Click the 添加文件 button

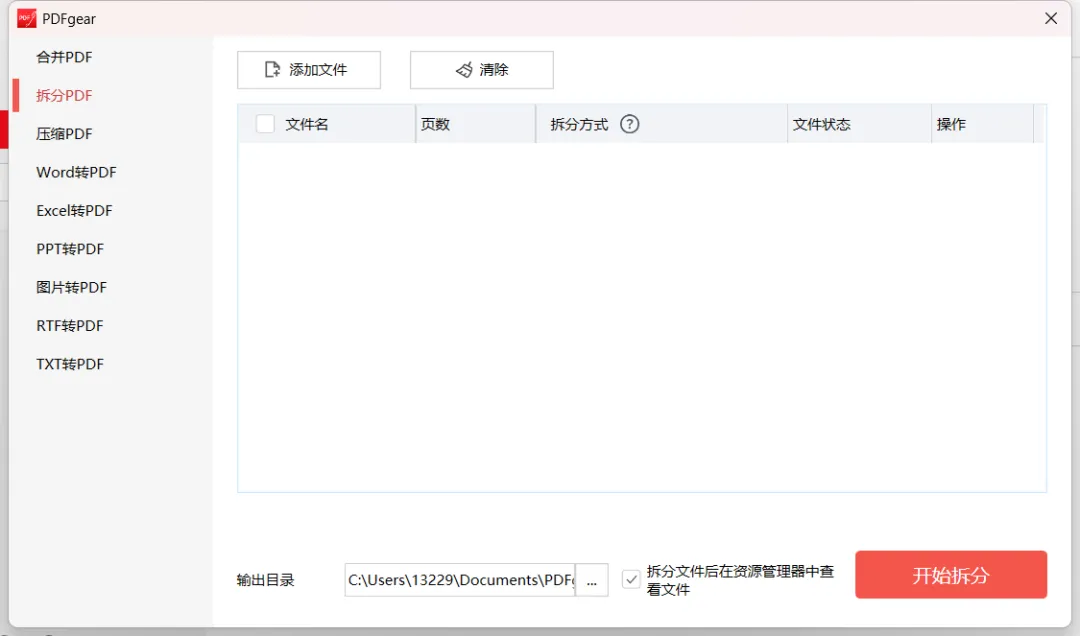(x=309, y=70)
